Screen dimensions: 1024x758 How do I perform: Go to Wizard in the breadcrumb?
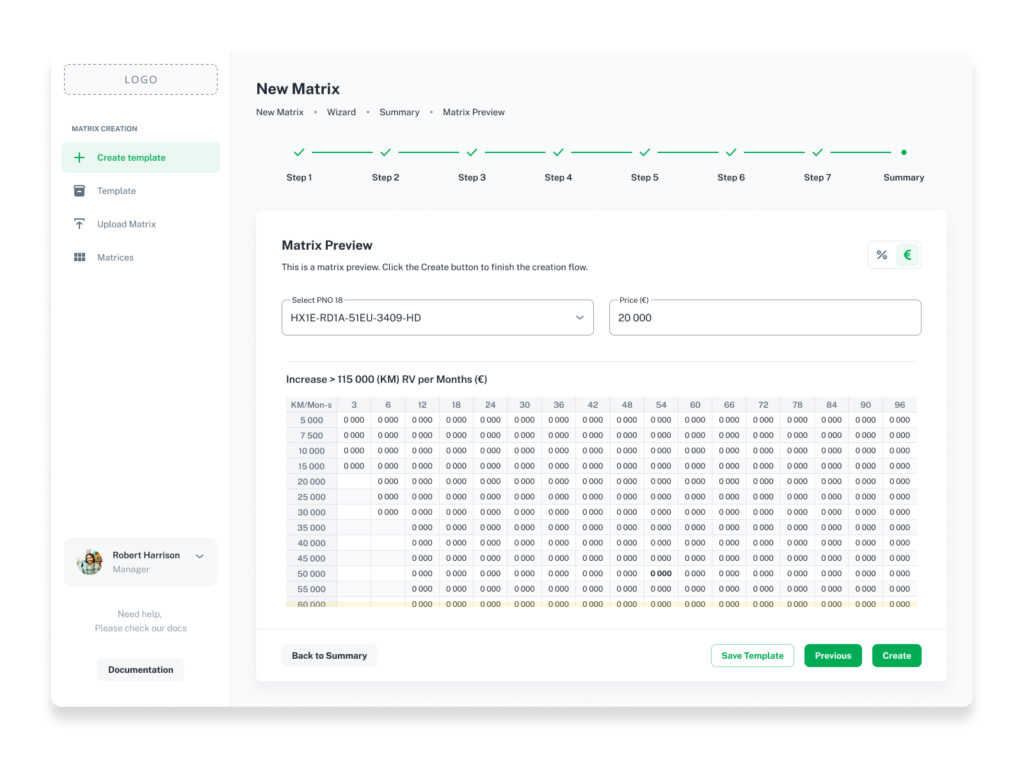pos(342,112)
